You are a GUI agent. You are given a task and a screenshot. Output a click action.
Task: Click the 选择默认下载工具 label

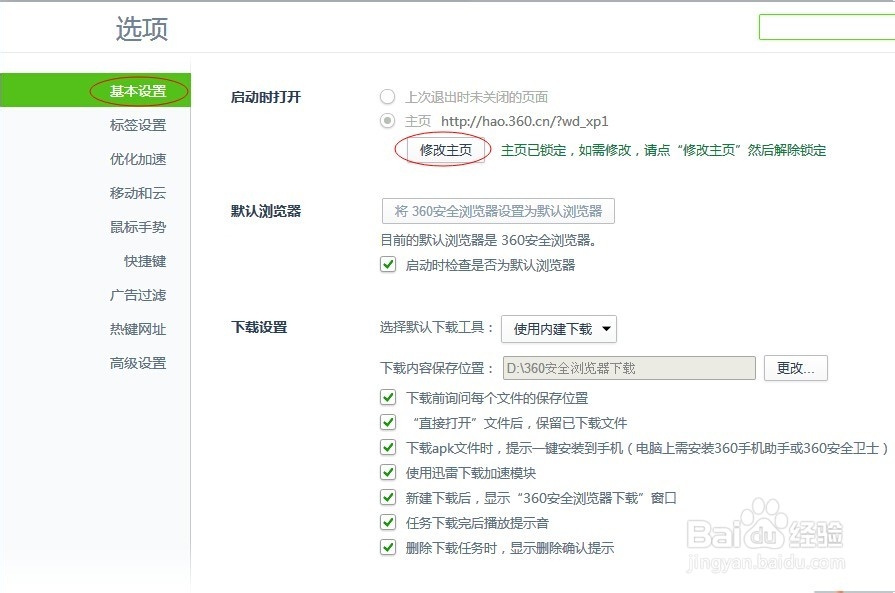[437, 327]
